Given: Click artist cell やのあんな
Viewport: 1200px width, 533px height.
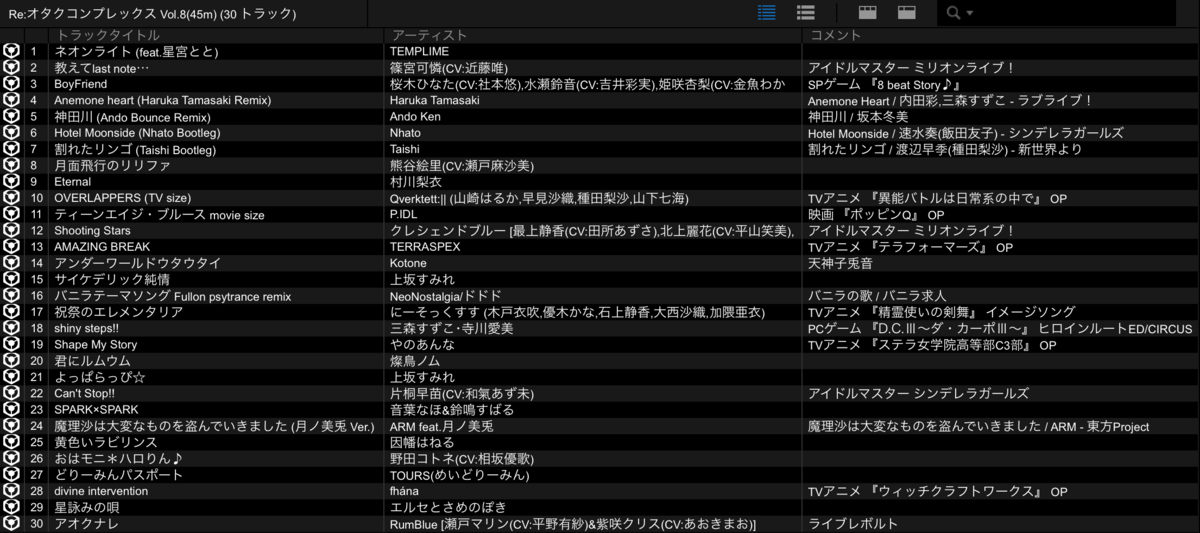Looking at the screenshot, I should click(x=422, y=344).
